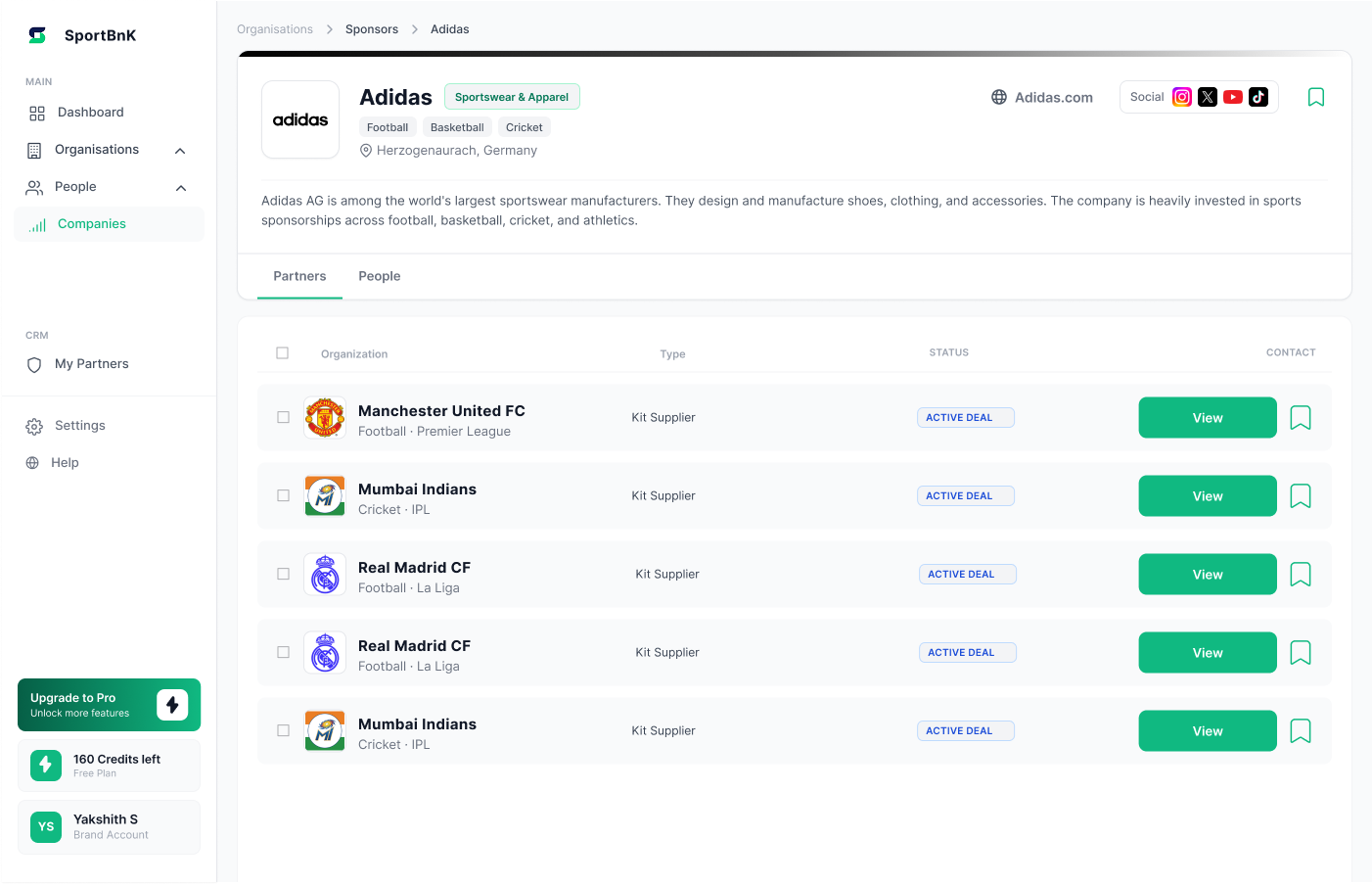Click the globe icon beside Adidas.com
This screenshot has height=885, width=1372.
[x=999, y=97]
